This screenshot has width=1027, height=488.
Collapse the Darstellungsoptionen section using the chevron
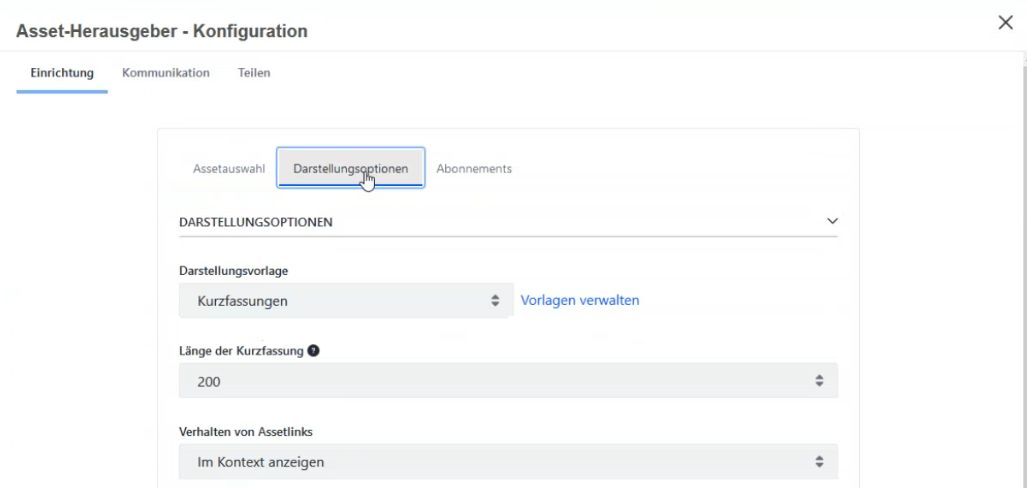coord(832,221)
